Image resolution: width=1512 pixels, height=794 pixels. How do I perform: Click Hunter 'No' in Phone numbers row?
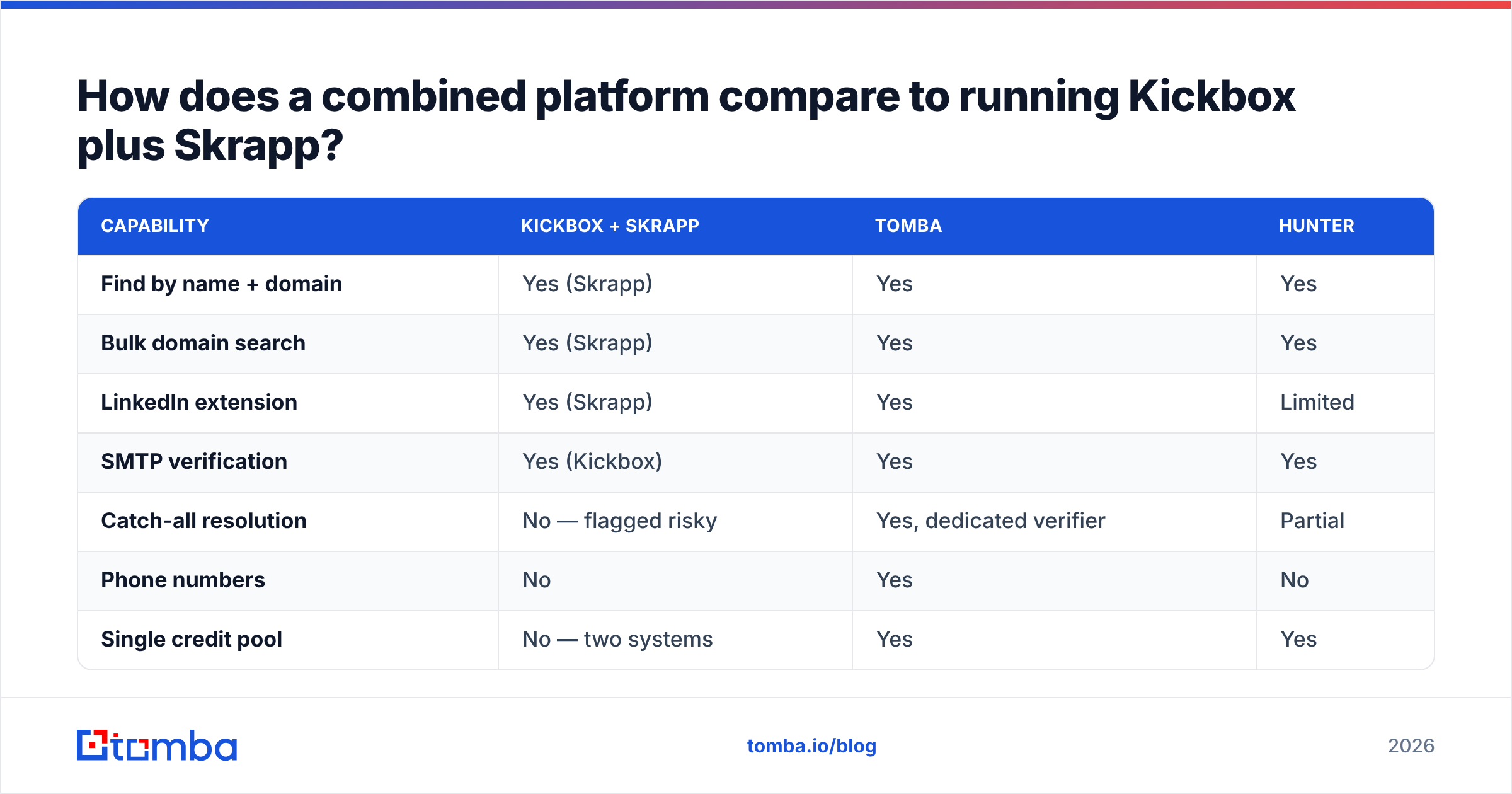1295,580
